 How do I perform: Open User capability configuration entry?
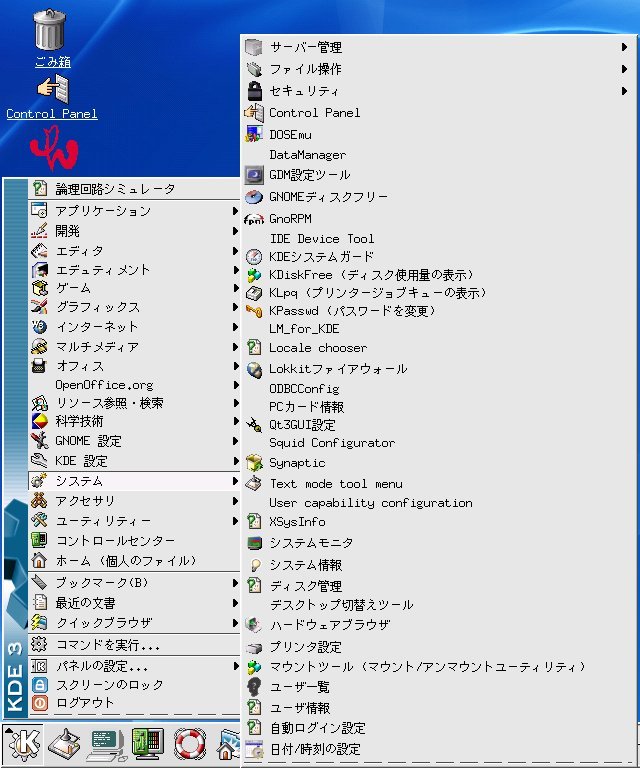pyautogui.click(x=439, y=503)
